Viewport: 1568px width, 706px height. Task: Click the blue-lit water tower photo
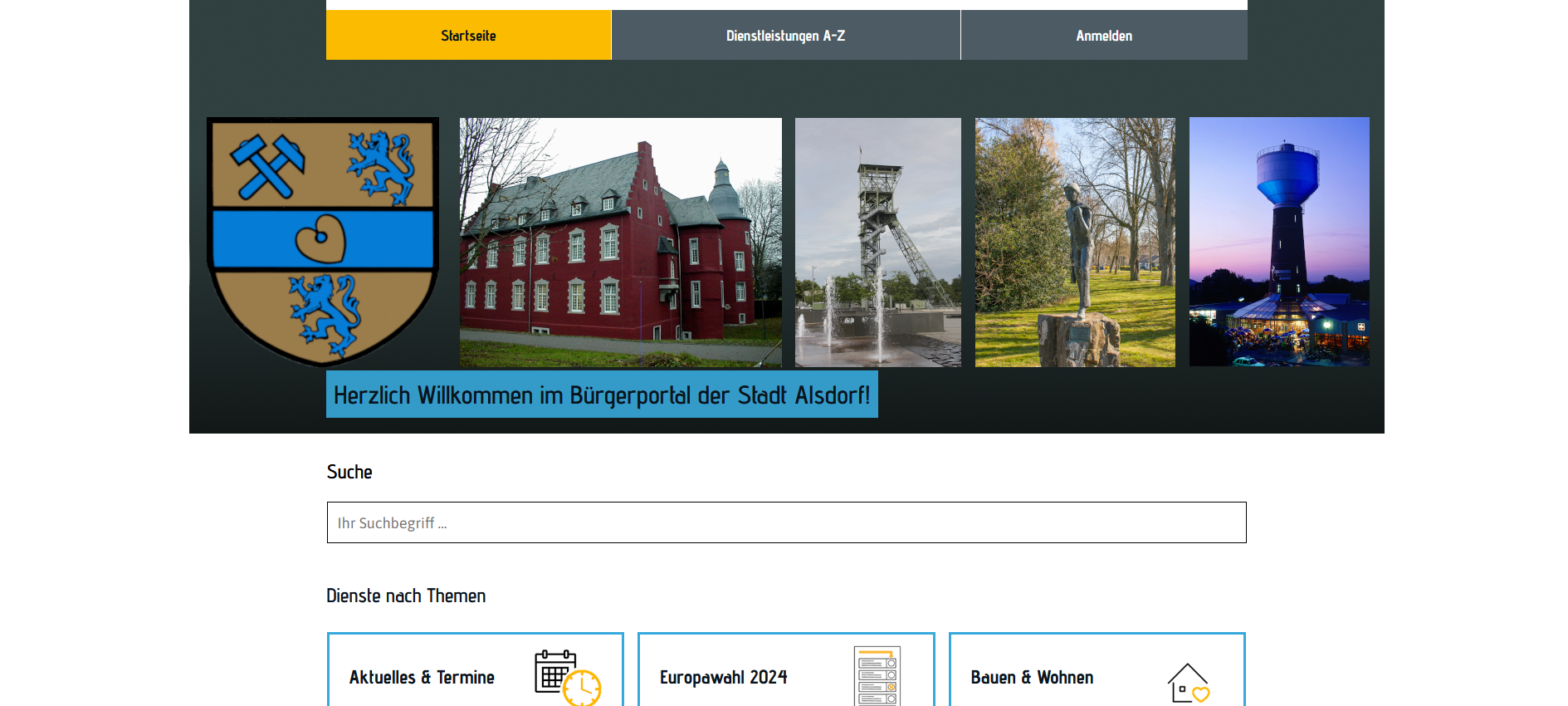click(1279, 242)
